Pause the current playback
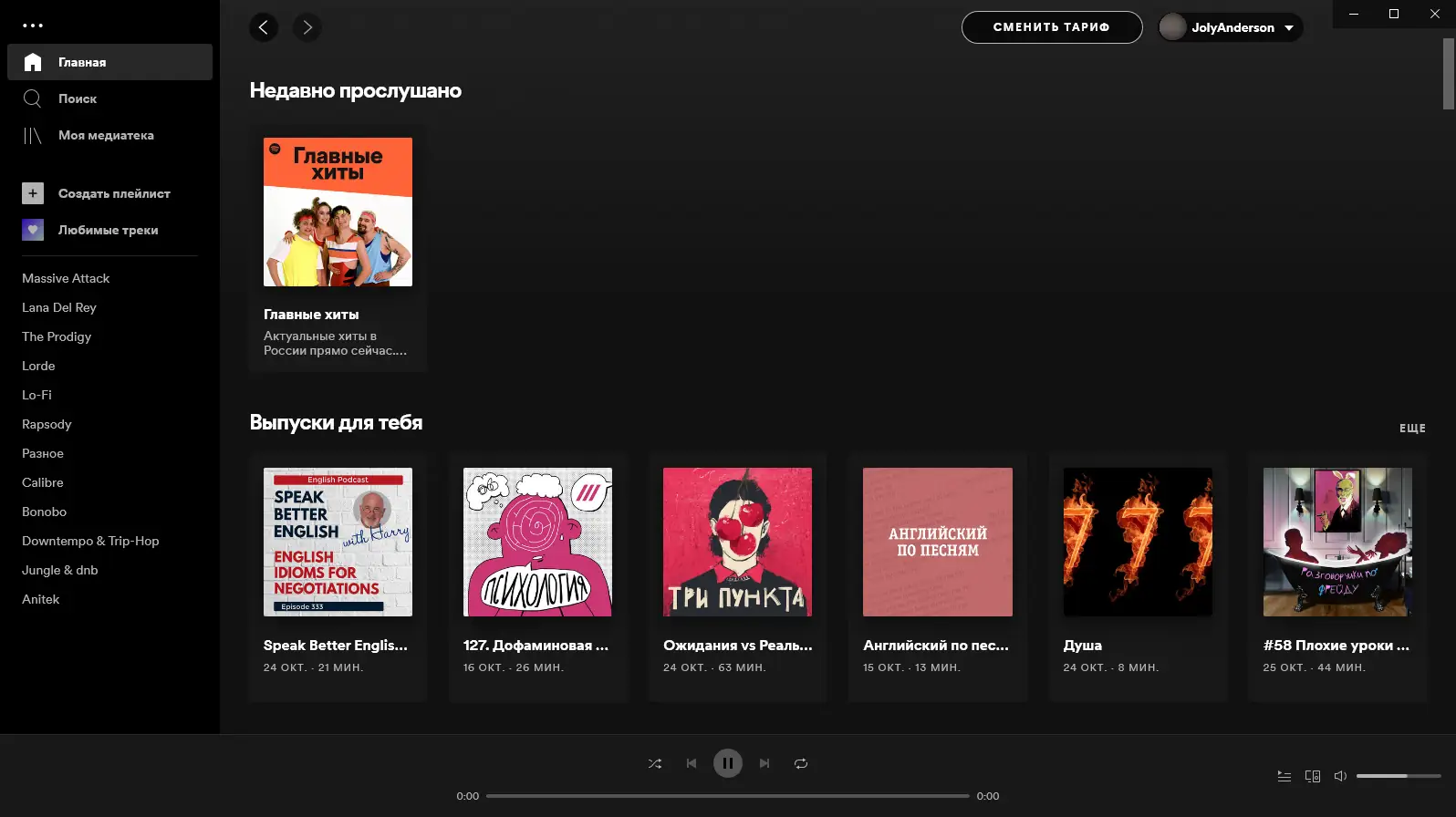The width and height of the screenshot is (1456, 817). [728, 763]
